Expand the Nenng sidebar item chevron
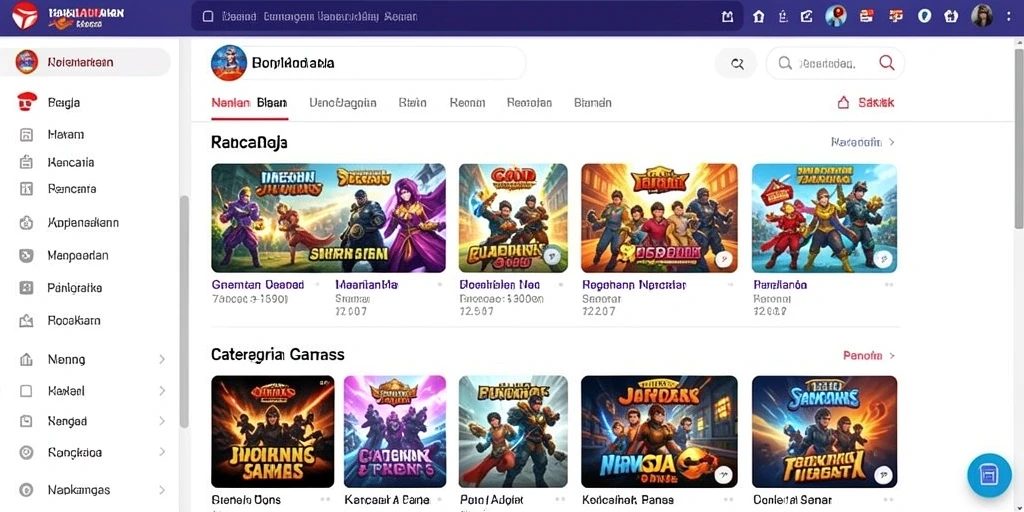Viewport: 1024px width, 512px height. coord(162,359)
